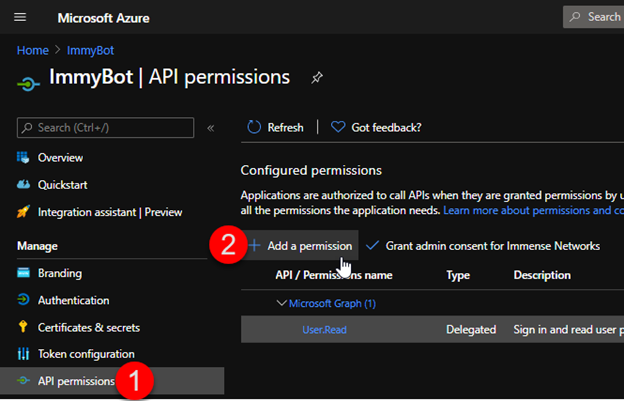This screenshot has width=624, height=401.
Task: Click the Integration assistant rocket icon
Action: click(x=24, y=211)
